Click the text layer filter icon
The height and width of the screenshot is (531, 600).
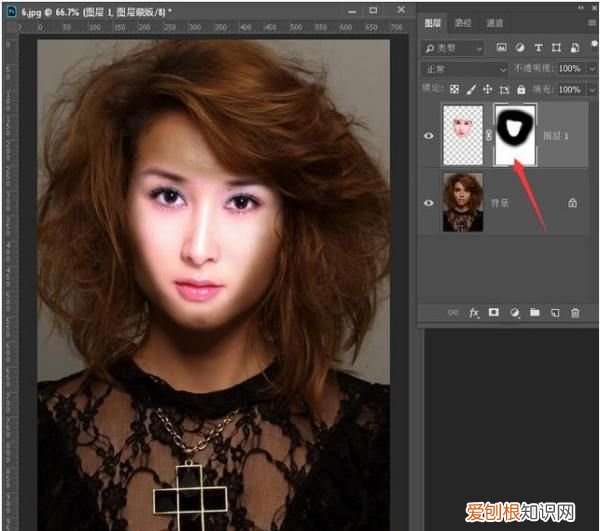(538, 47)
